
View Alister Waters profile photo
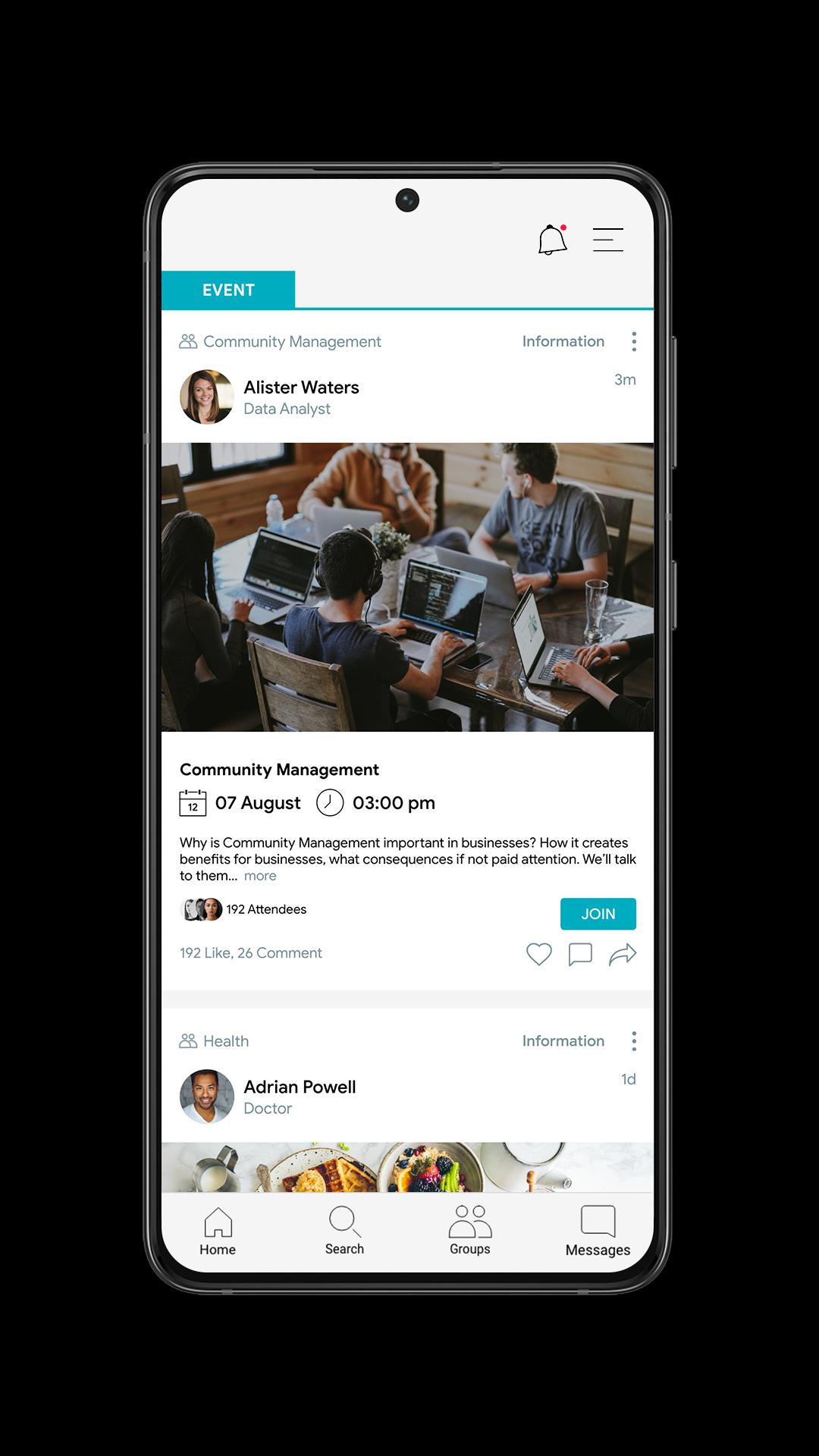(207, 397)
